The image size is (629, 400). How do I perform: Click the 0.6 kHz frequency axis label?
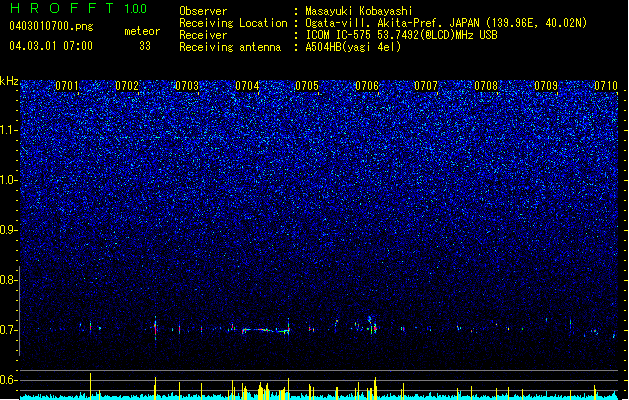click(9, 380)
